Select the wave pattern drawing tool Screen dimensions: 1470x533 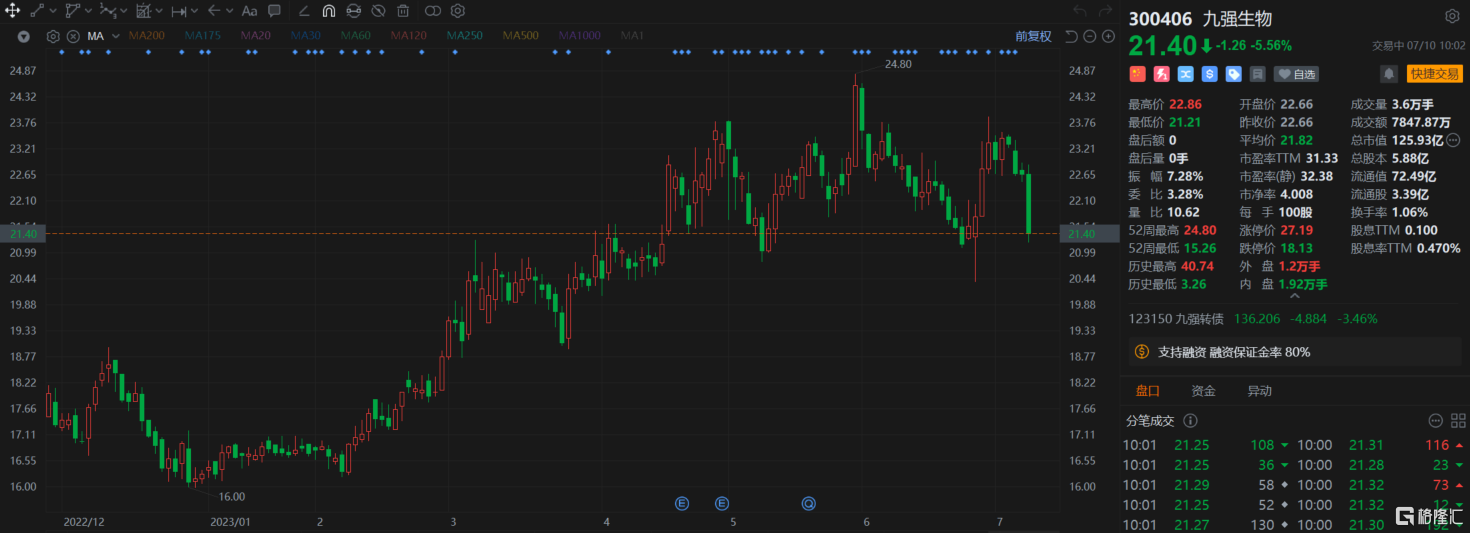coord(108,11)
